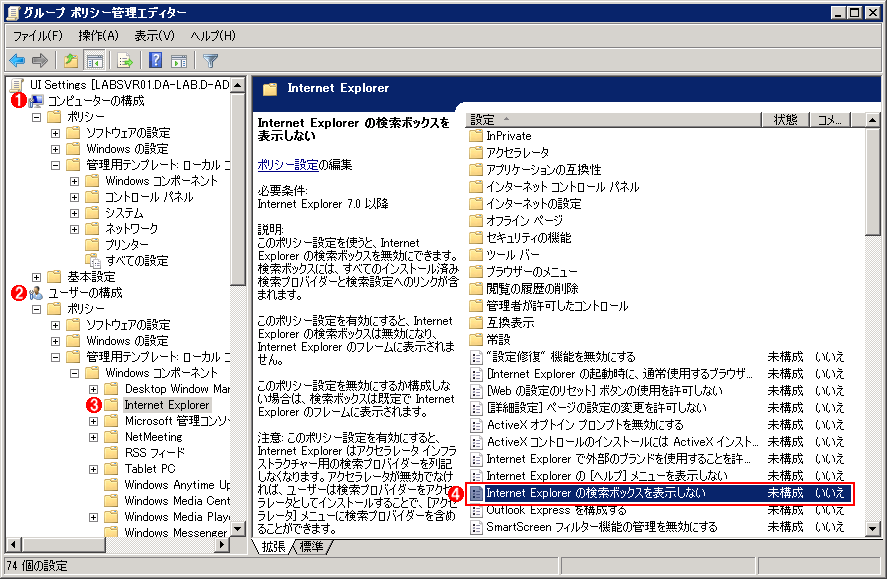Click the tree's horizontal scroll-right arrow
This screenshot has width=887, height=579.
click(x=222, y=545)
